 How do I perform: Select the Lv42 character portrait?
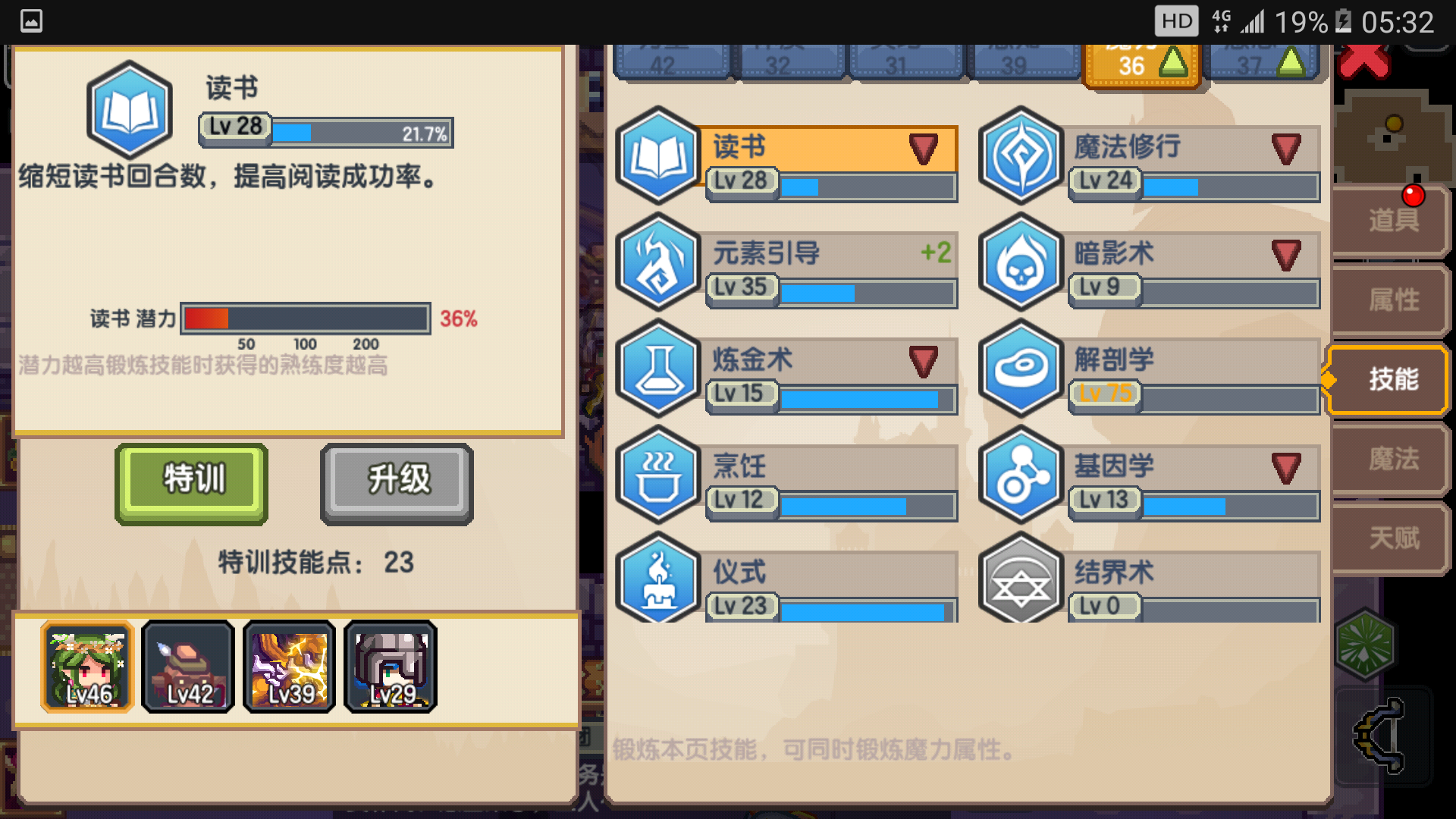[x=188, y=667]
